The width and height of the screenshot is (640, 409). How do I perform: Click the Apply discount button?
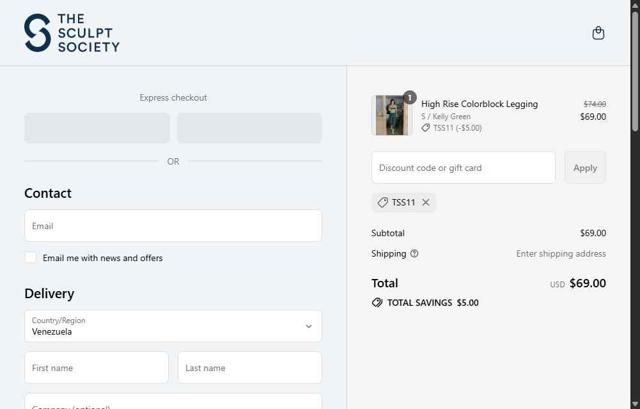[585, 168]
